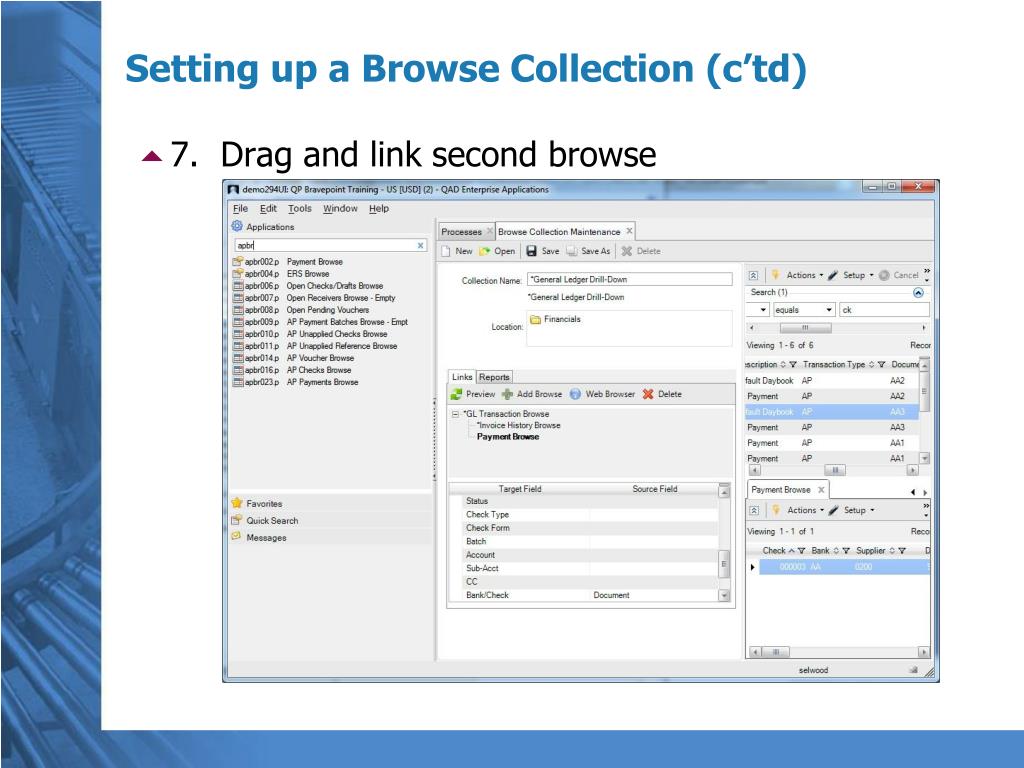The image size is (1024, 768).
Task: Click the Add Browse plus icon
Action: [507, 394]
